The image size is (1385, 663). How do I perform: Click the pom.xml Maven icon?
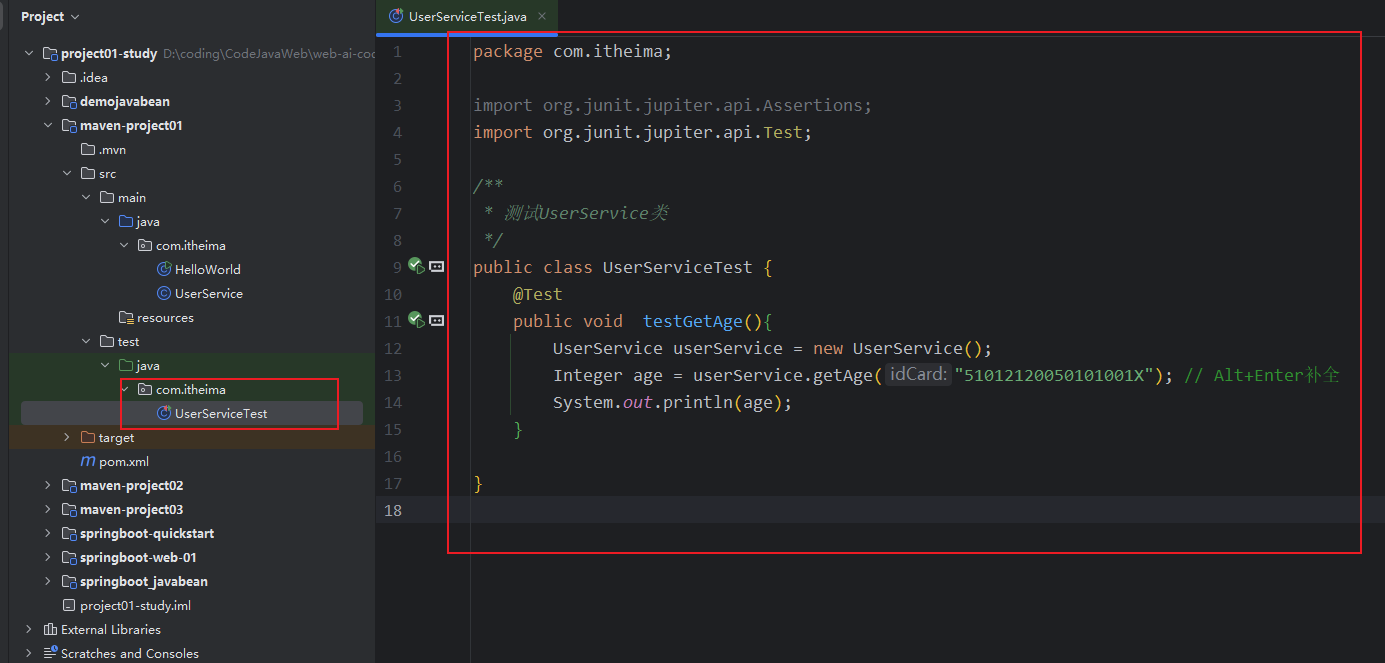(88, 461)
